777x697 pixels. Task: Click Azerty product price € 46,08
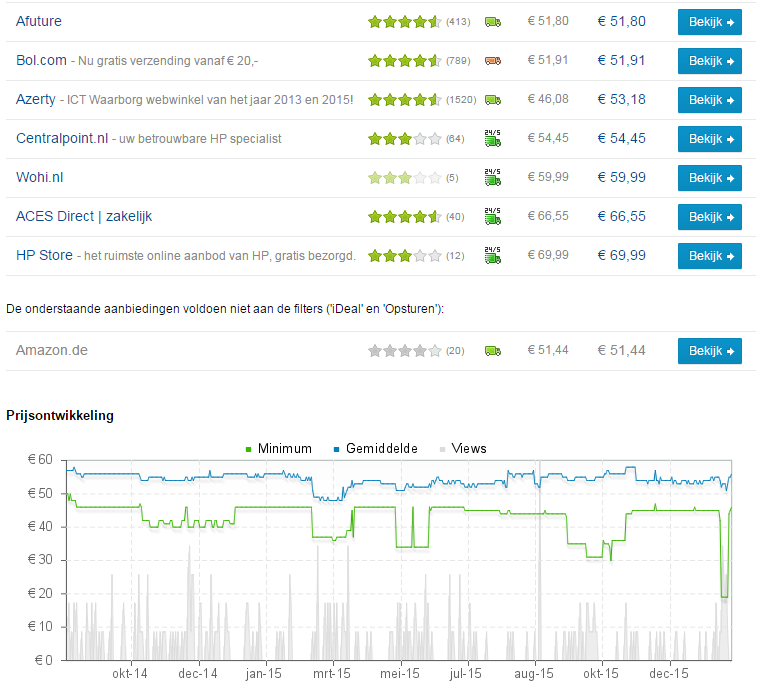pyautogui.click(x=548, y=99)
